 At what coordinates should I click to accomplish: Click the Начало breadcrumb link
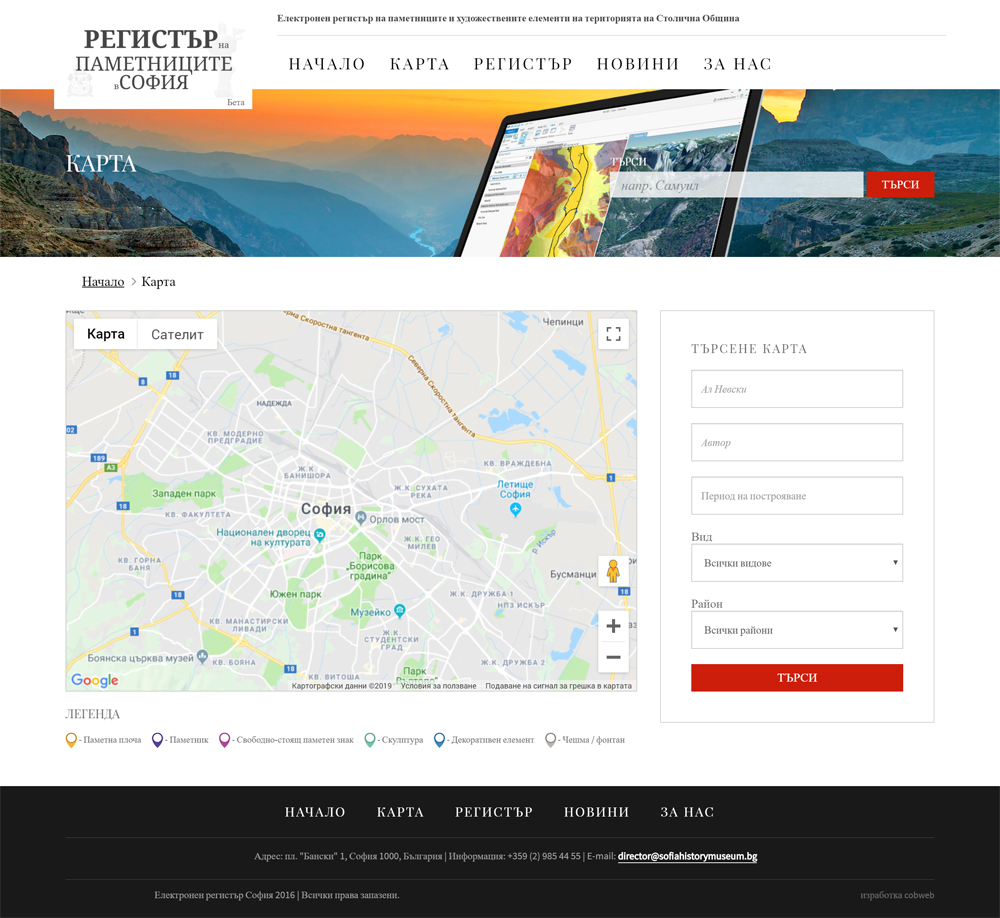(x=103, y=281)
